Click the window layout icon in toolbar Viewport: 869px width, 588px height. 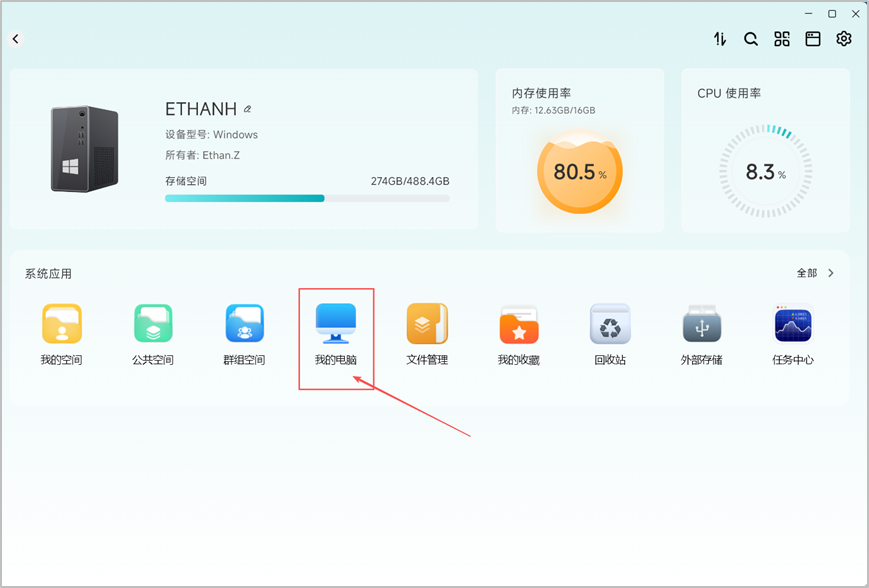813,39
